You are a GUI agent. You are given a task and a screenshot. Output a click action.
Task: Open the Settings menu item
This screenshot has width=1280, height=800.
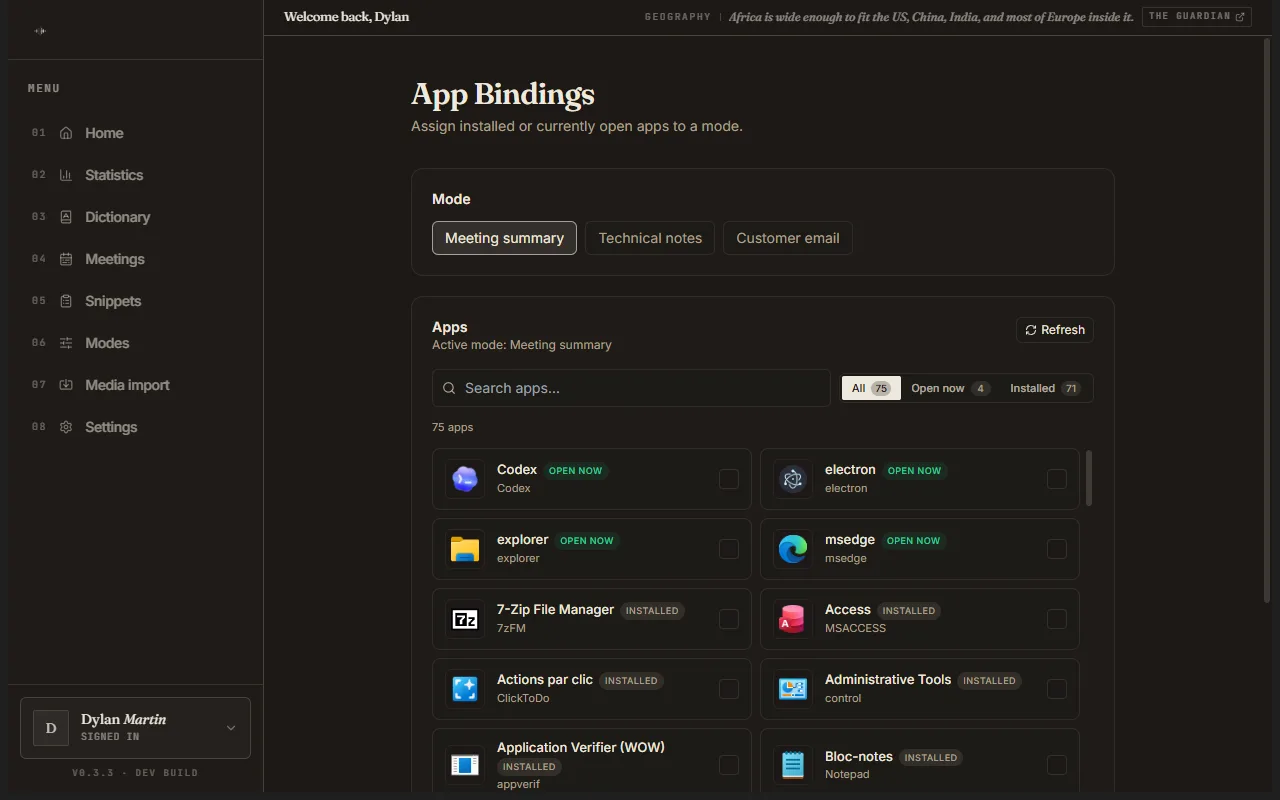click(135, 427)
